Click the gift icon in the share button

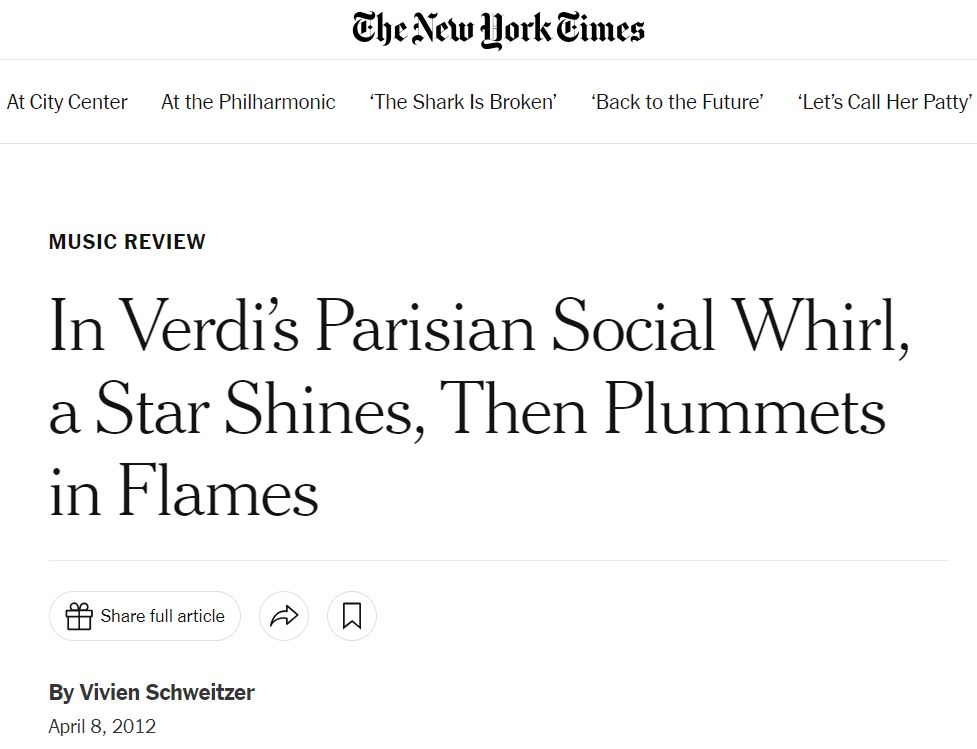pyautogui.click(x=79, y=616)
